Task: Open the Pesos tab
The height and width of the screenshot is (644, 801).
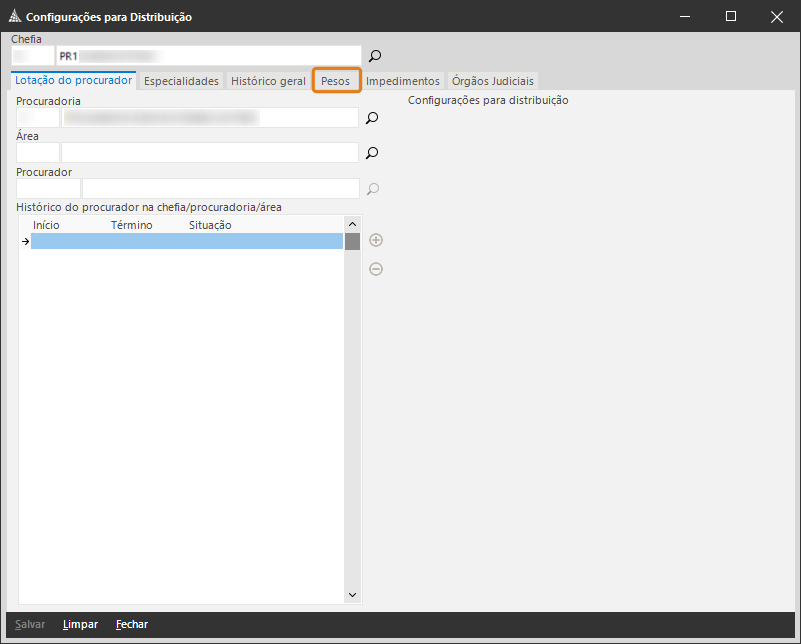Action: 335,81
